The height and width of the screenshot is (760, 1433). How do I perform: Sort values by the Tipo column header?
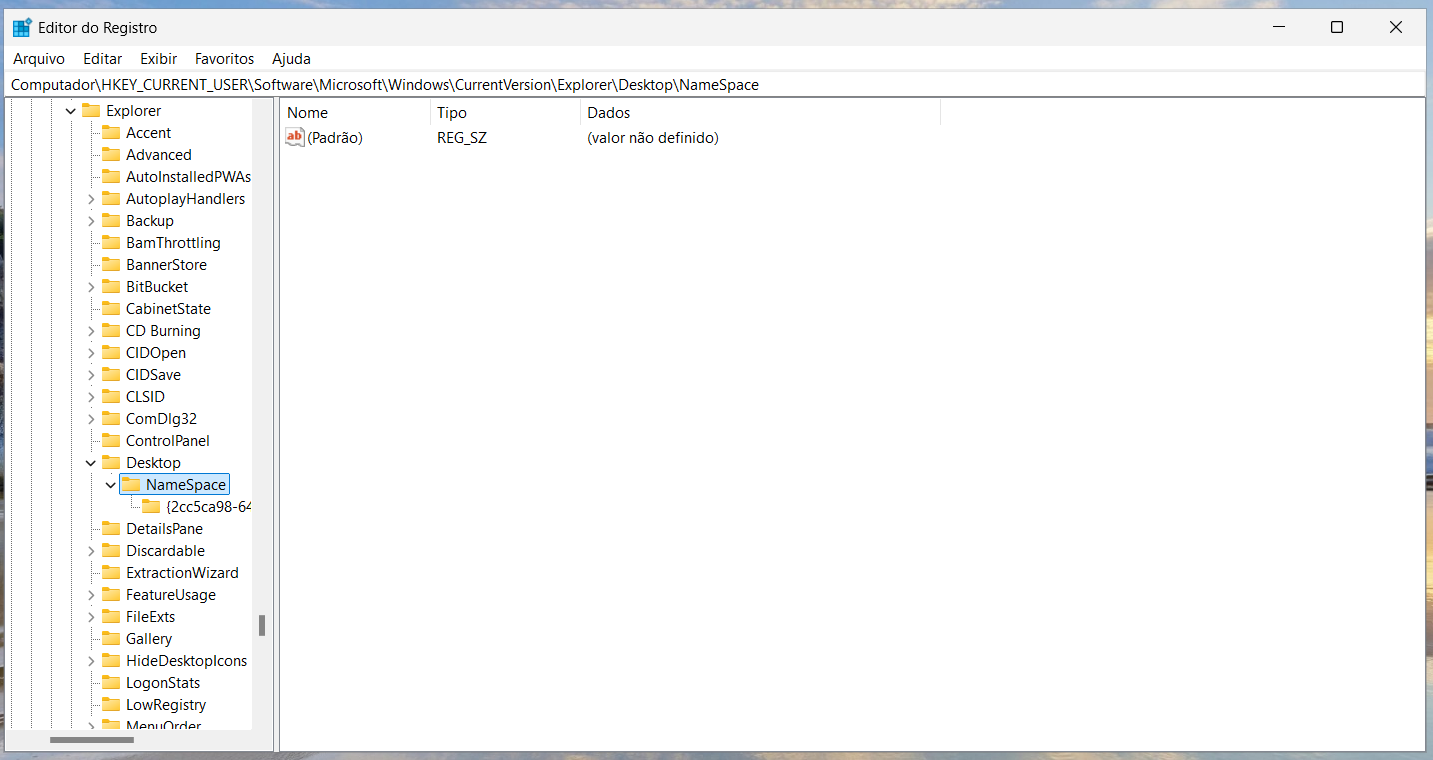click(505, 113)
